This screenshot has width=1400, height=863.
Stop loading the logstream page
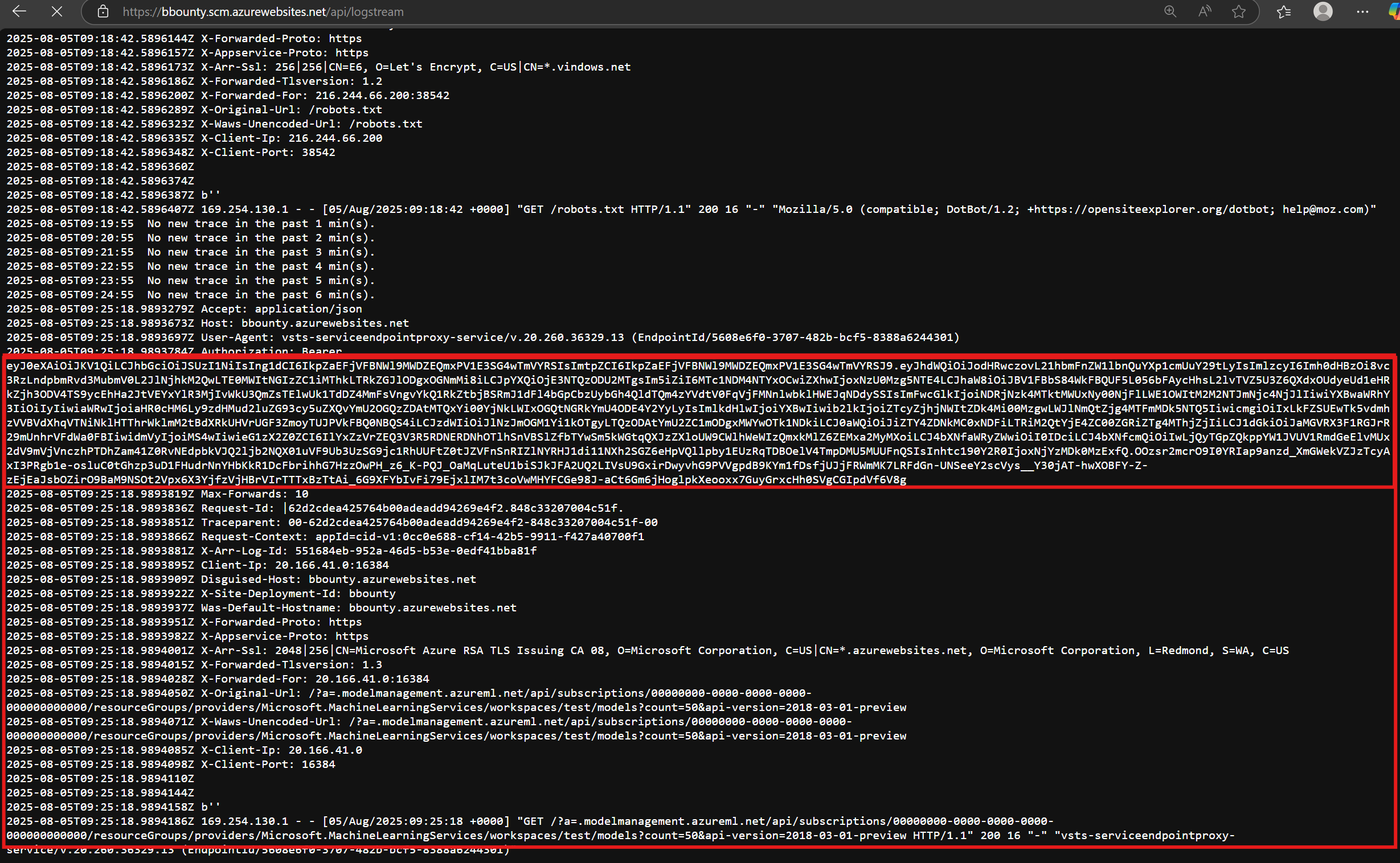tap(56, 11)
